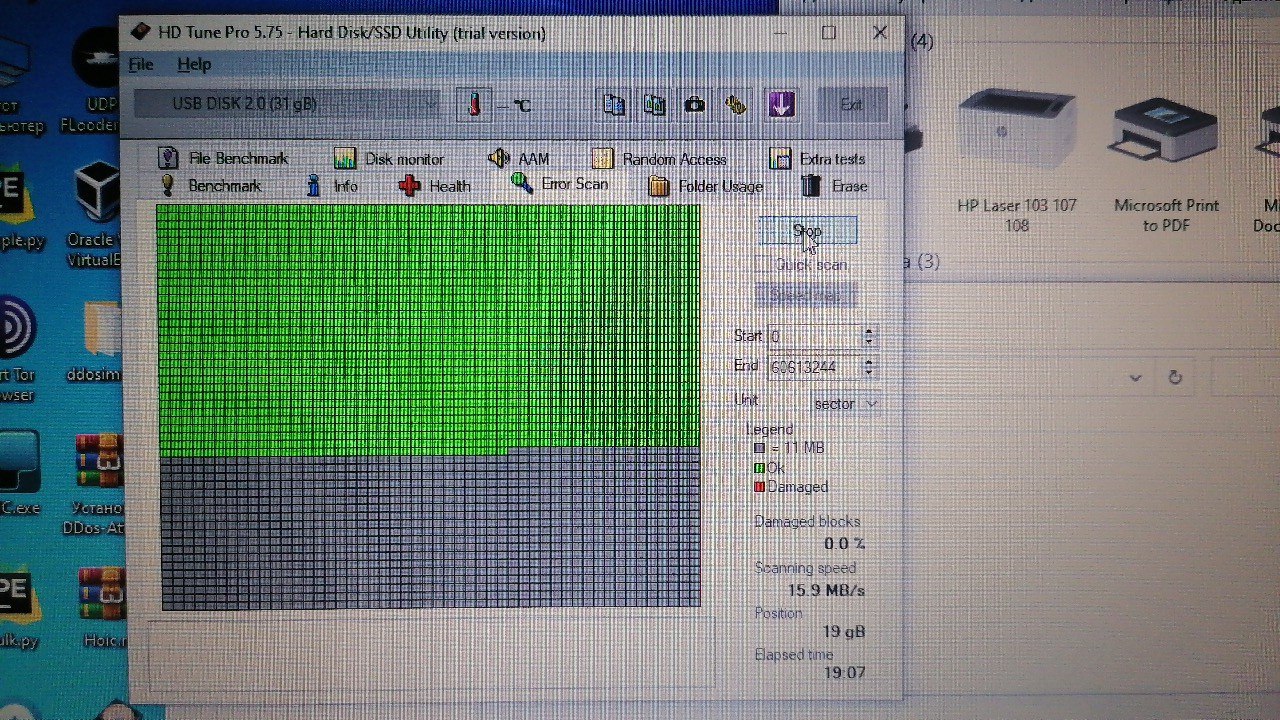
Task: Click refresh button in printers window
Action: (x=1175, y=377)
